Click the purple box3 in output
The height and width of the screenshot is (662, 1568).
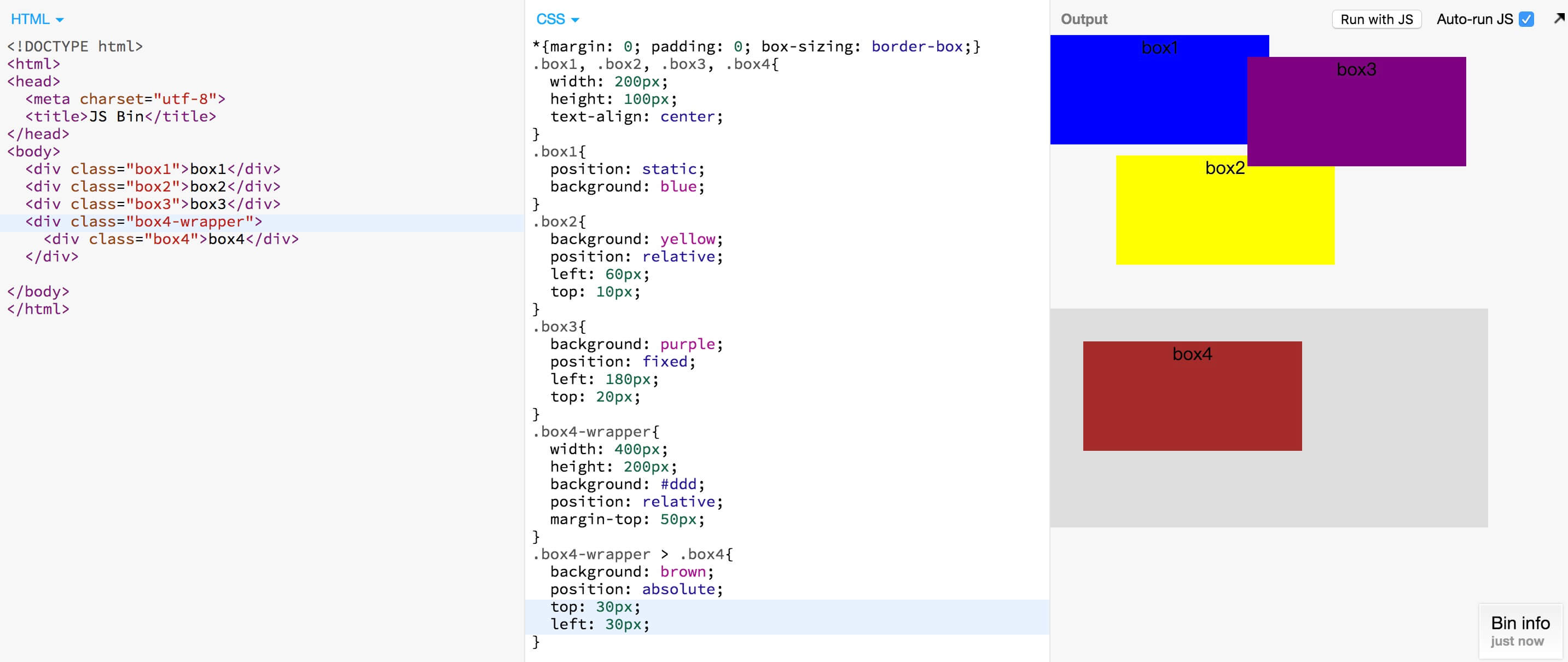pos(1356,112)
